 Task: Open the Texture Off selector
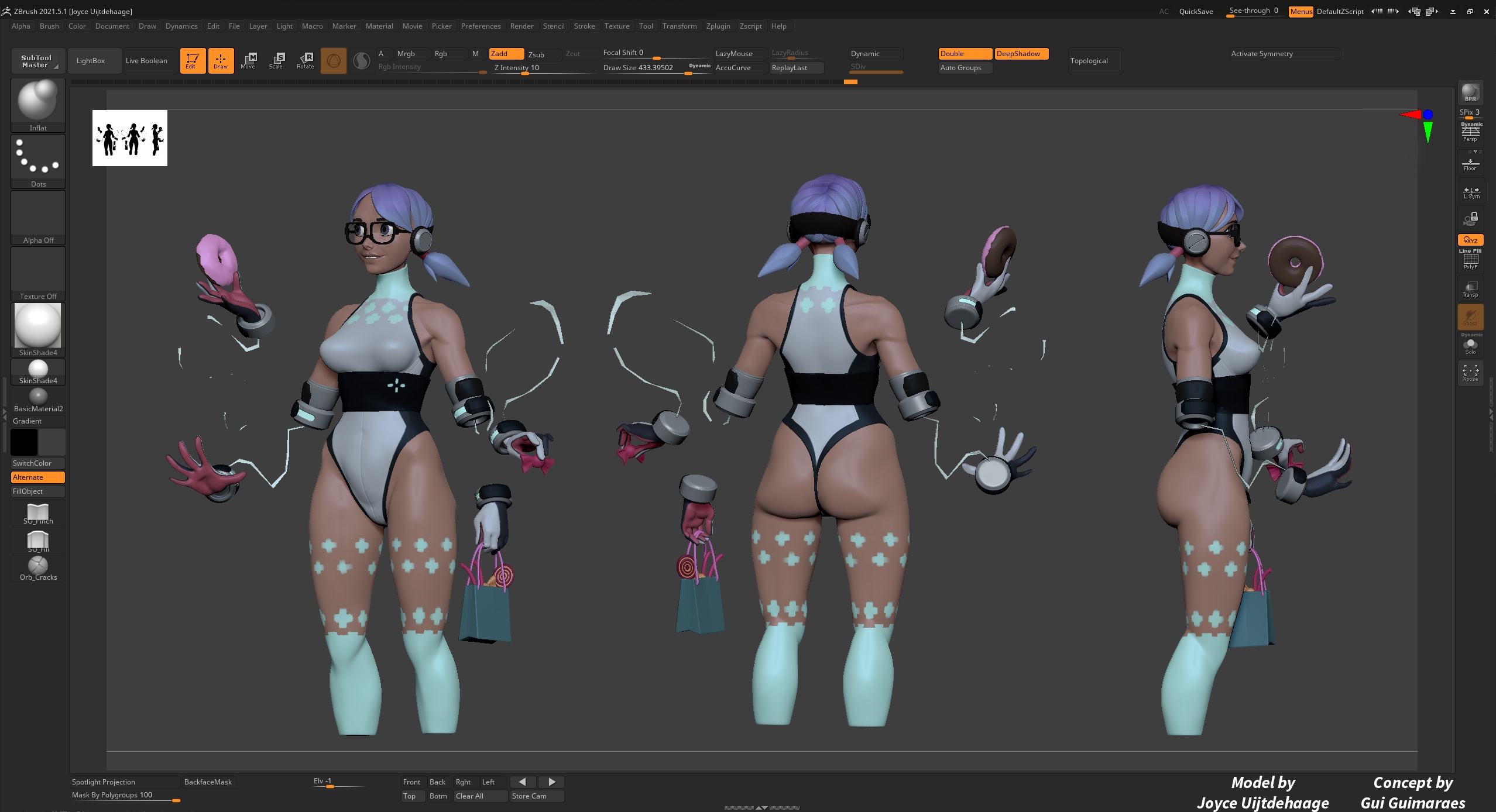[38, 273]
